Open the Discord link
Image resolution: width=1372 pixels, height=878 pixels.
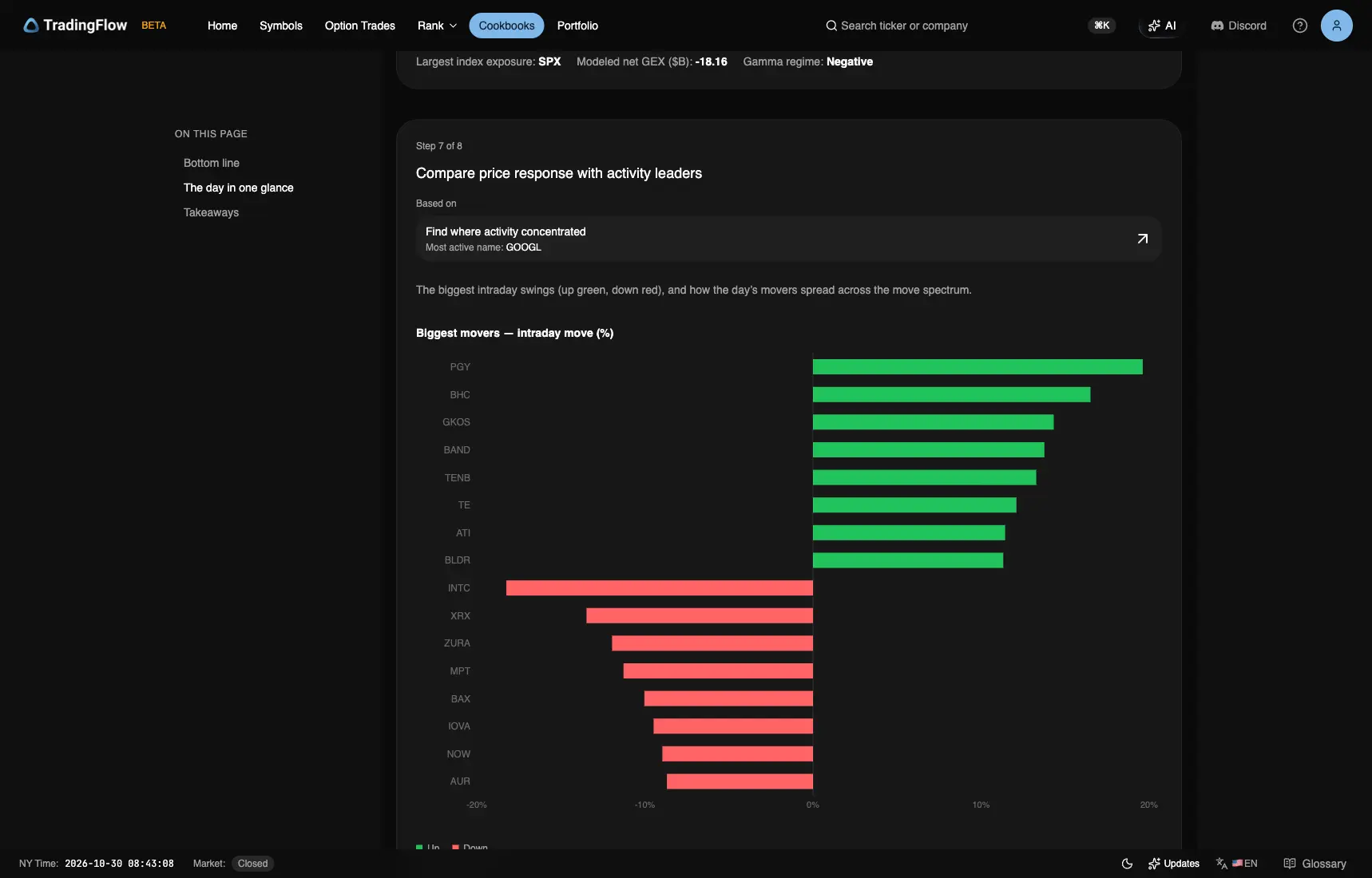(1239, 26)
